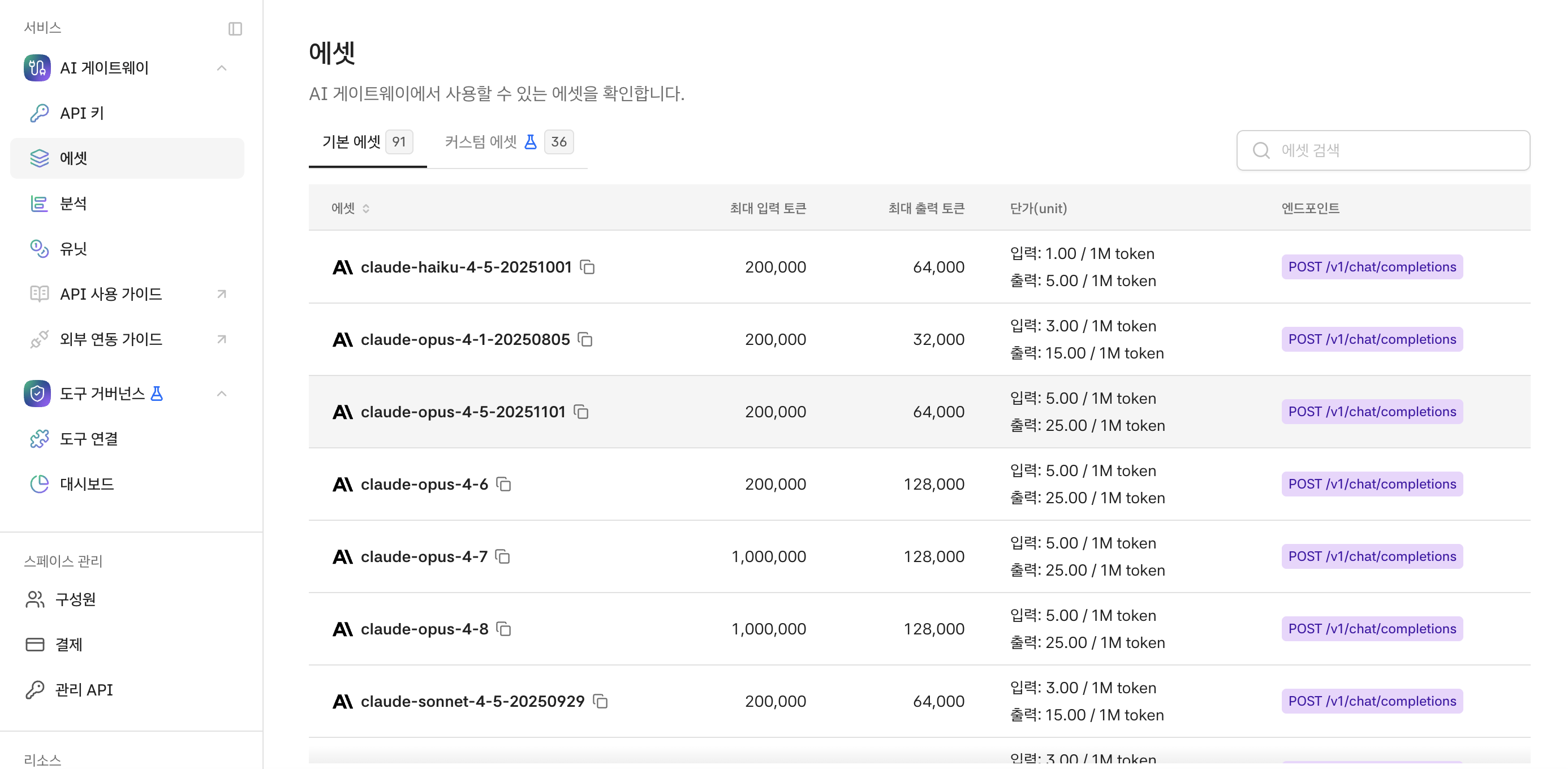Viewport: 1568px width, 769px height.
Task: Switch to the 커스텀 에셋 tab
Action: [x=509, y=142]
